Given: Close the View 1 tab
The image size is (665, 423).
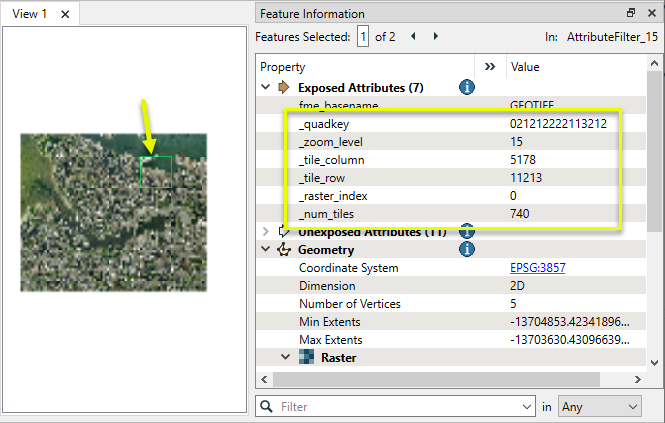Looking at the screenshot, I should 65,14.
